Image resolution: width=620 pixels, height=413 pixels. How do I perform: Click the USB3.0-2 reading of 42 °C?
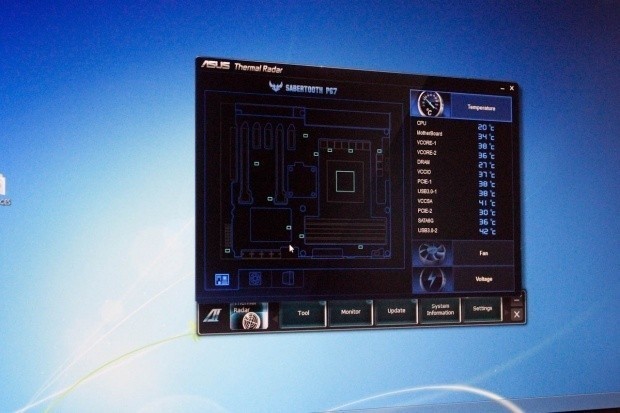487,231
